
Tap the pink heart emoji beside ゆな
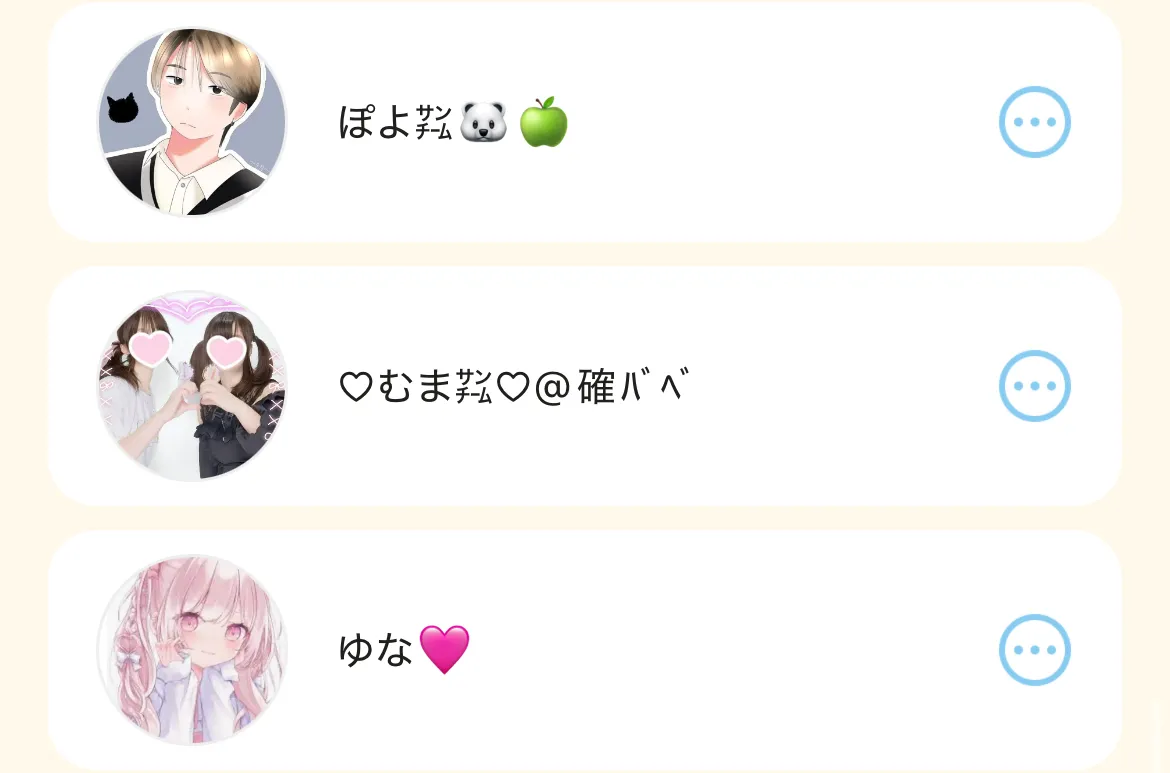445,649
